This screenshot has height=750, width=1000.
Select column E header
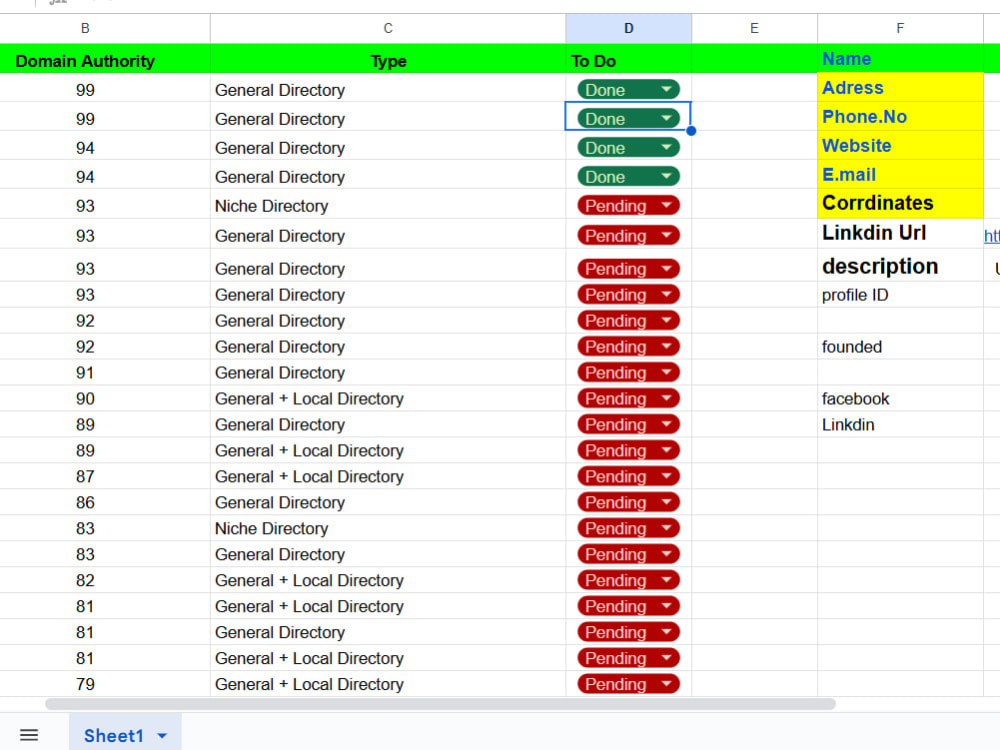[x=754, y=28]
